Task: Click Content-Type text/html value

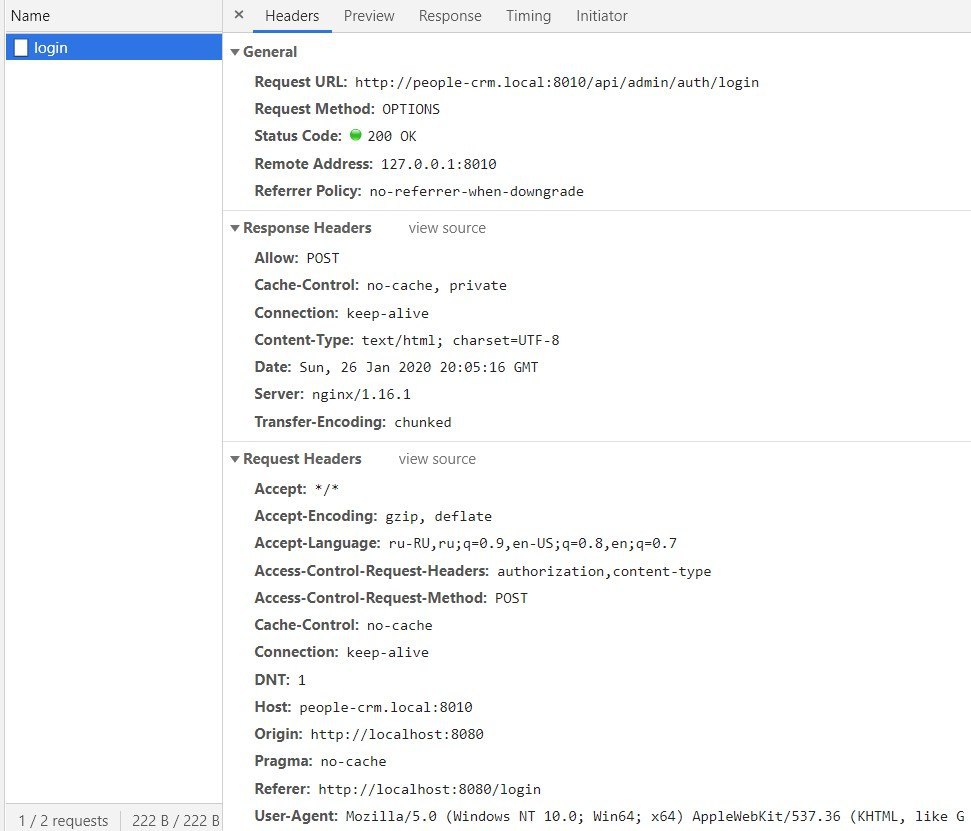Action: (460, 341)
